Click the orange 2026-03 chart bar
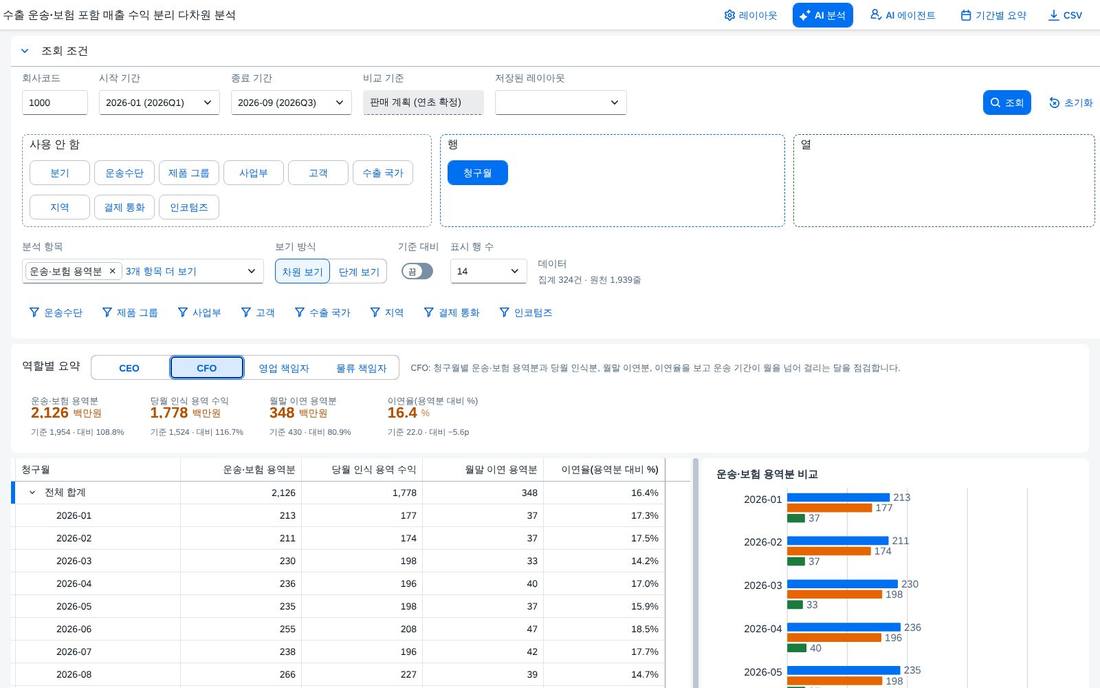Viewport: 1100px width, 688px height. [x=834, y=594]
